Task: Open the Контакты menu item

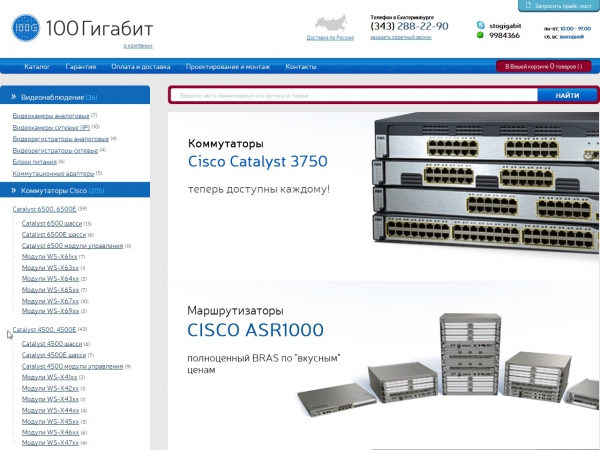Action: point(301,66)
